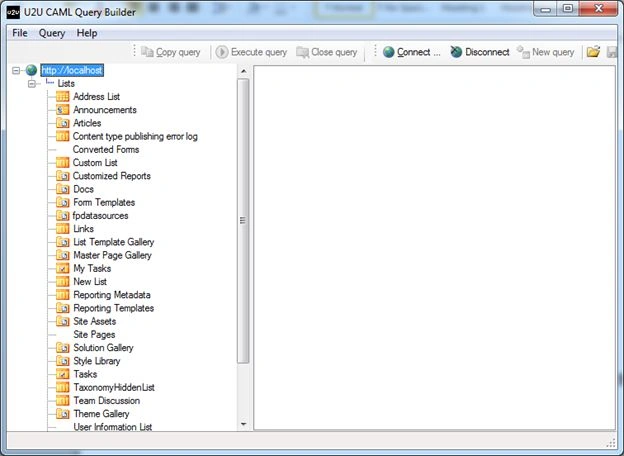Click the tree scrollbar down arrow
This screenshot has height=456, width=624.
point(244,425)
